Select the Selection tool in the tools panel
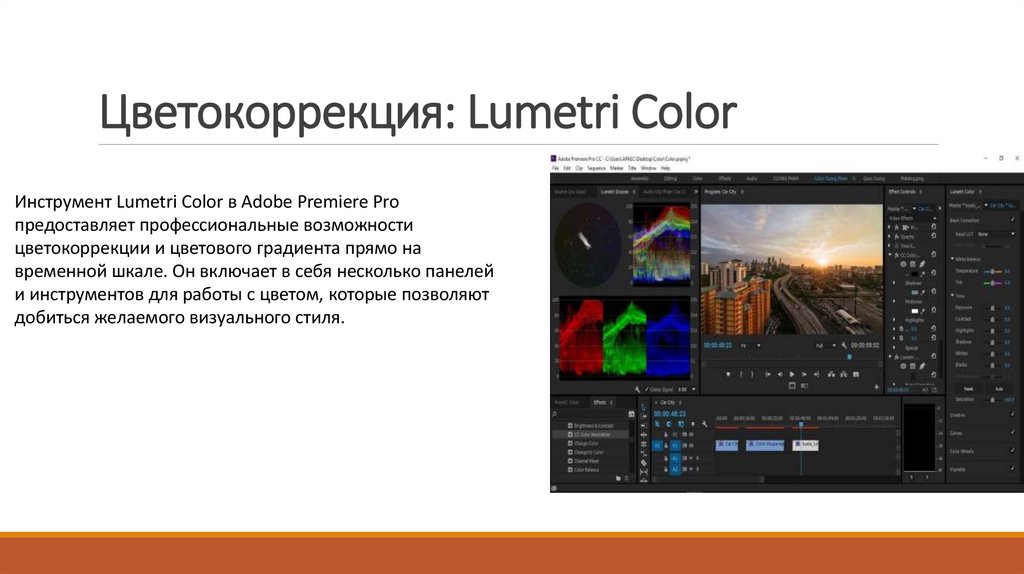This screenshot has width=1024, height=574. click(x=644, y=407)
